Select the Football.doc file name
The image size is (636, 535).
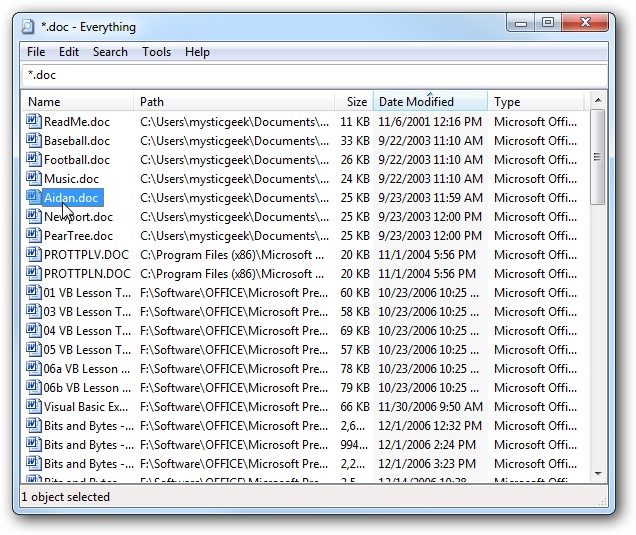click(x=77, y=160)
